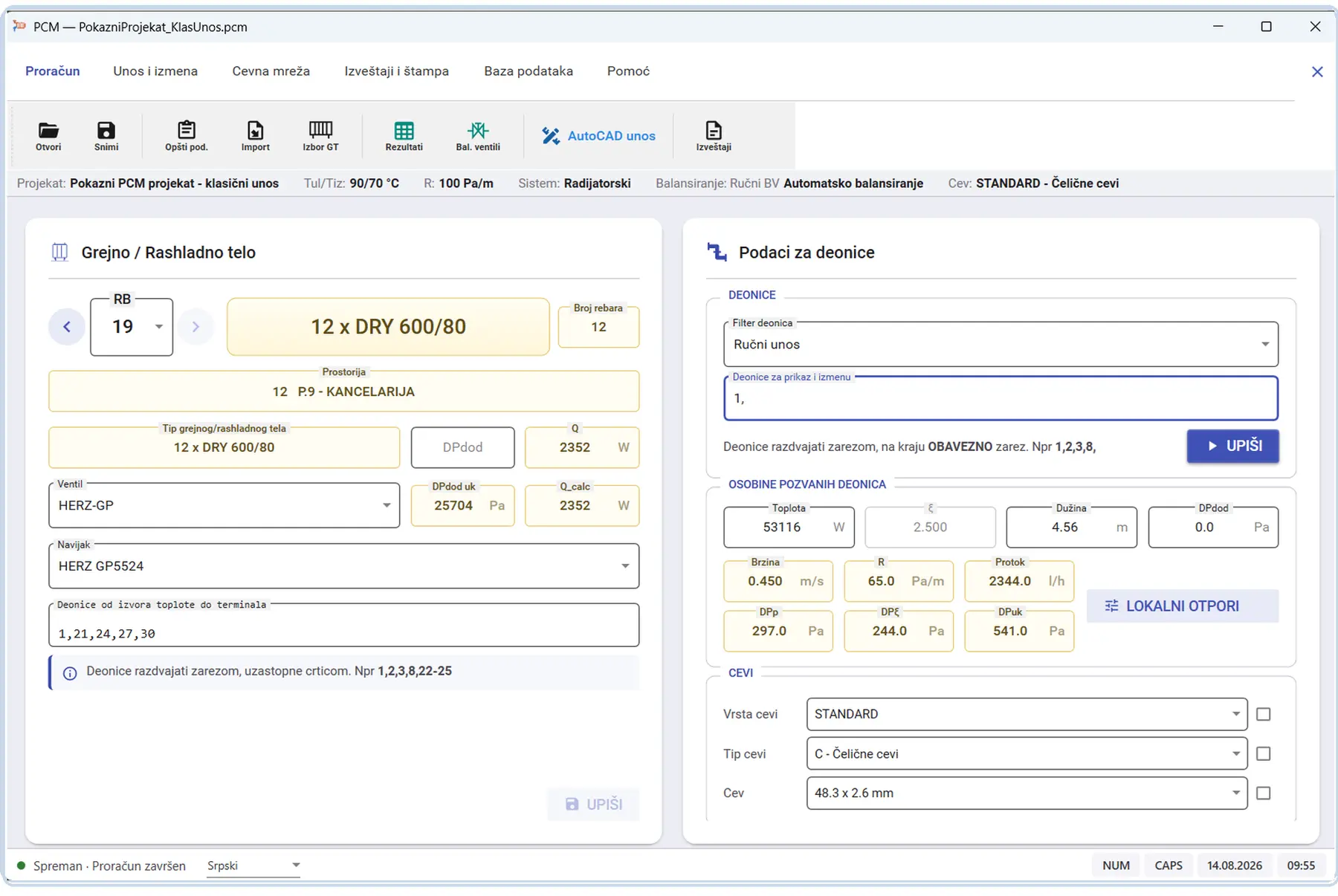Expand the Ventil HERZ-GP dropdown
This screenshot has height=896, width=1338.
pyautogui.click(x=224, y=505)
